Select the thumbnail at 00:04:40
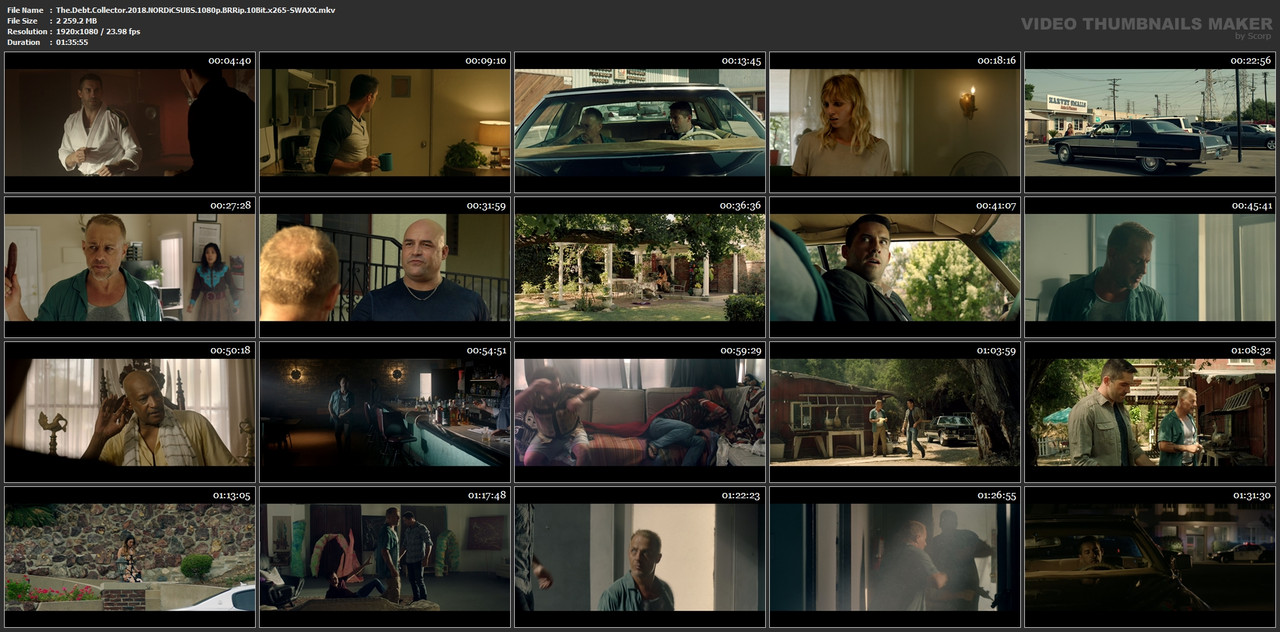 tap(130, 122)
